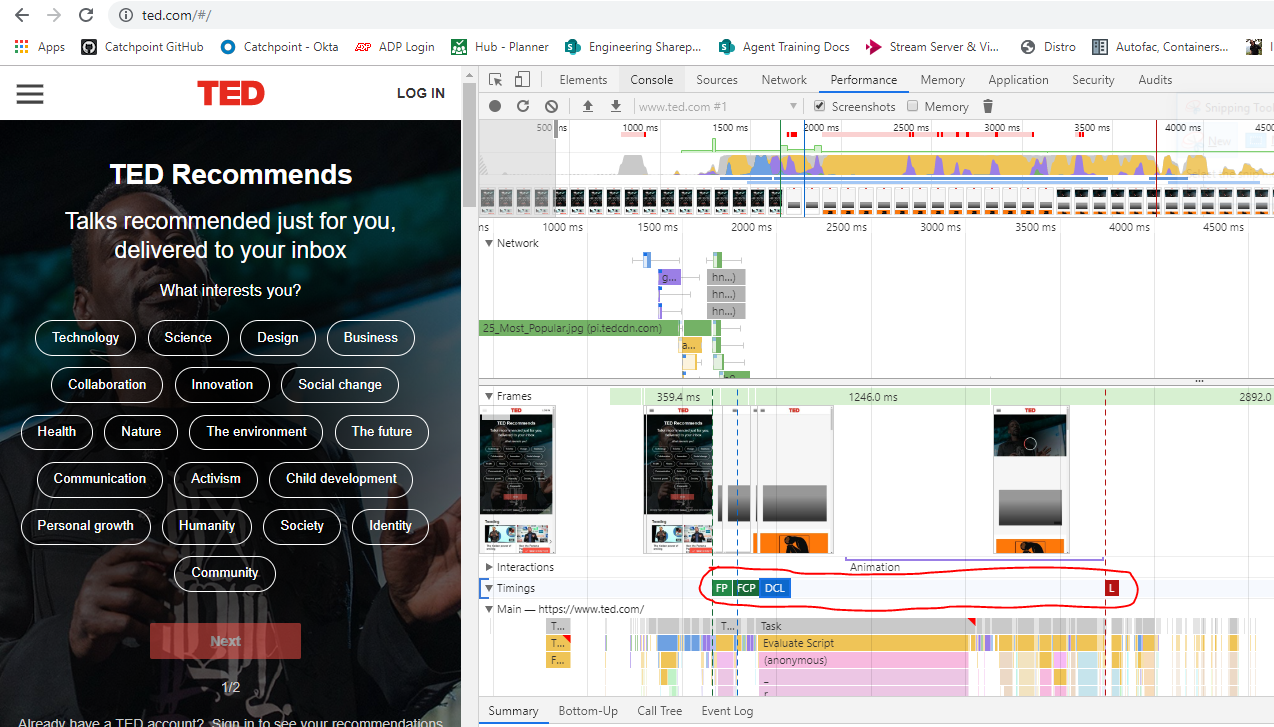Switch to the Elements tab

coord(583,80)
